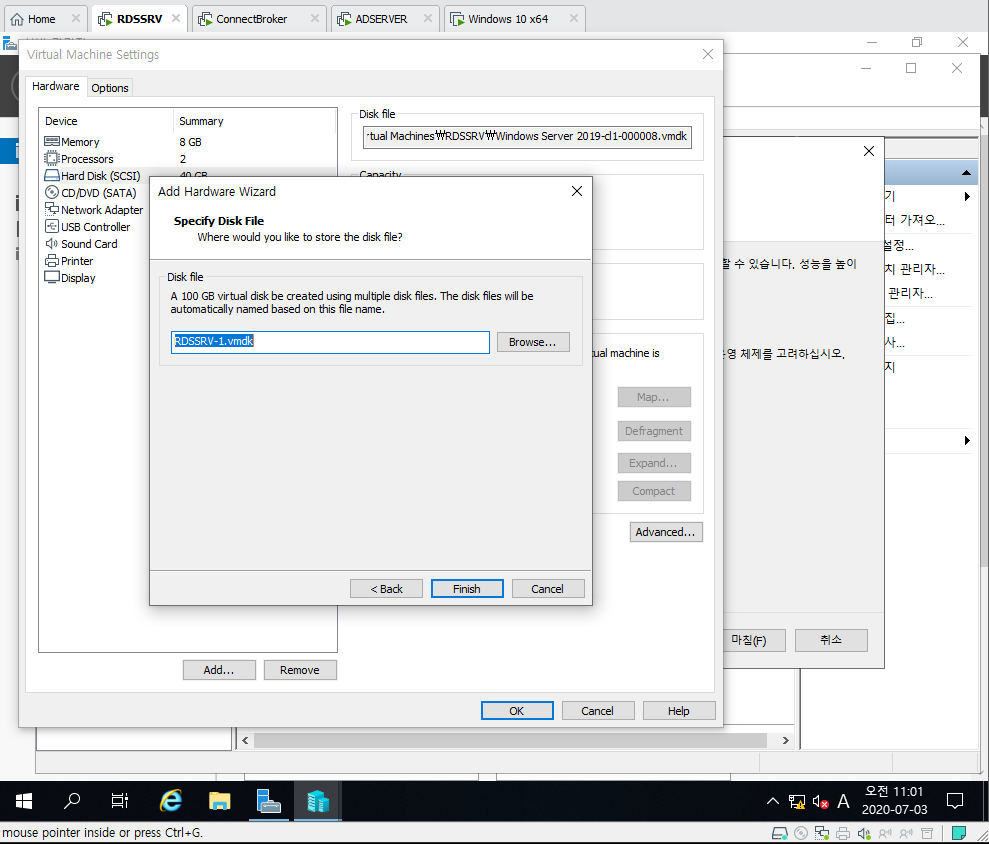Close the Add Hardware Wizard dialog

click(576, 191)
